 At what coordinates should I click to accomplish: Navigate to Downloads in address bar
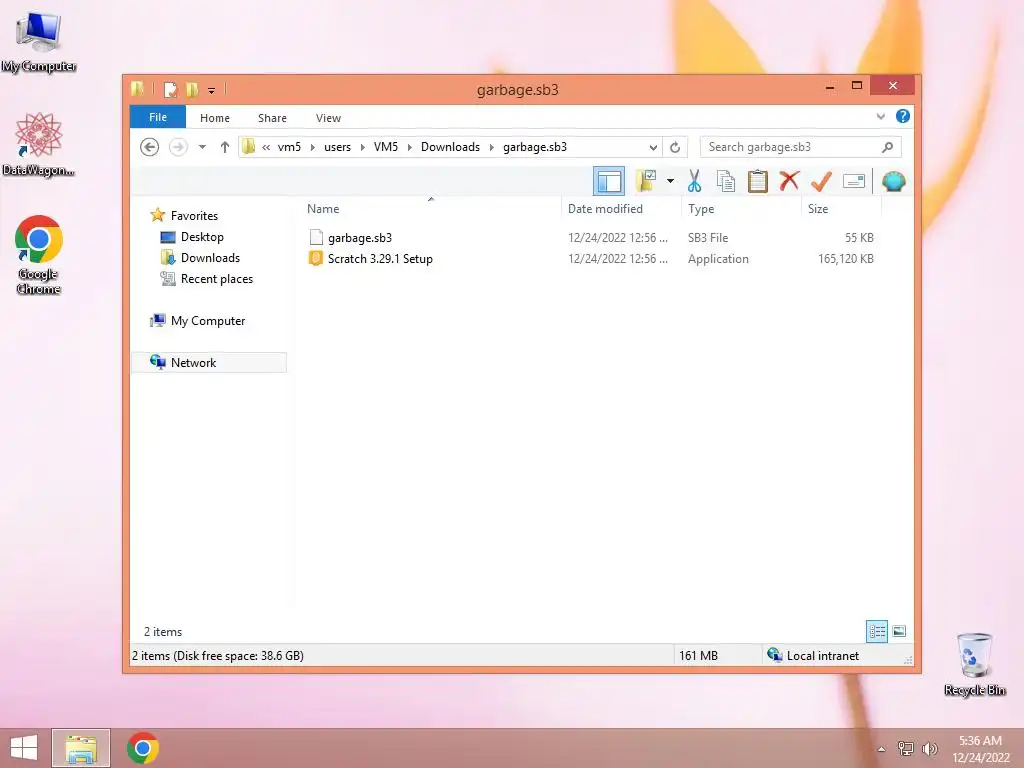(451, 147)
